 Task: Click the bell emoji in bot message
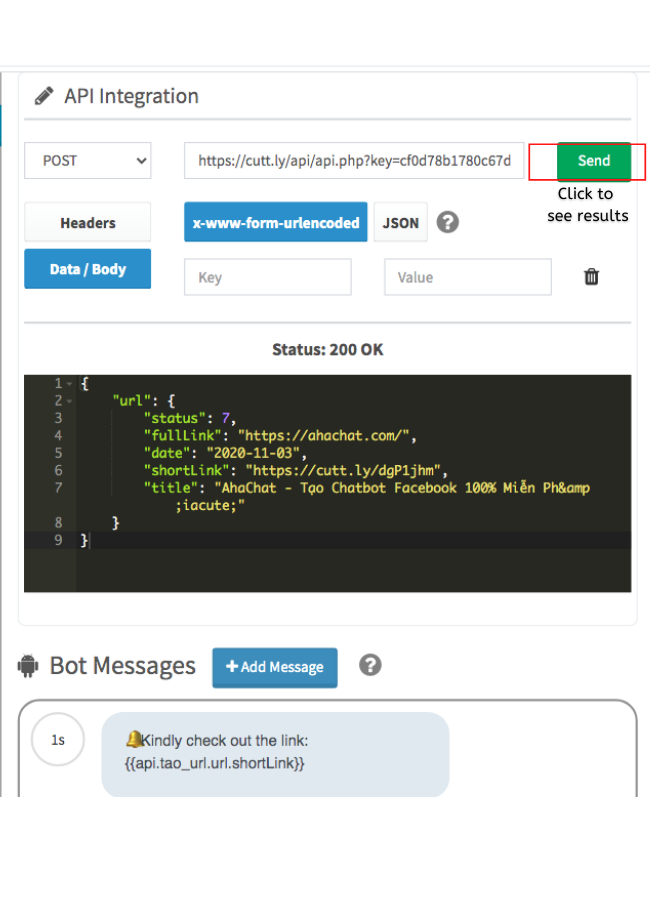133,739
